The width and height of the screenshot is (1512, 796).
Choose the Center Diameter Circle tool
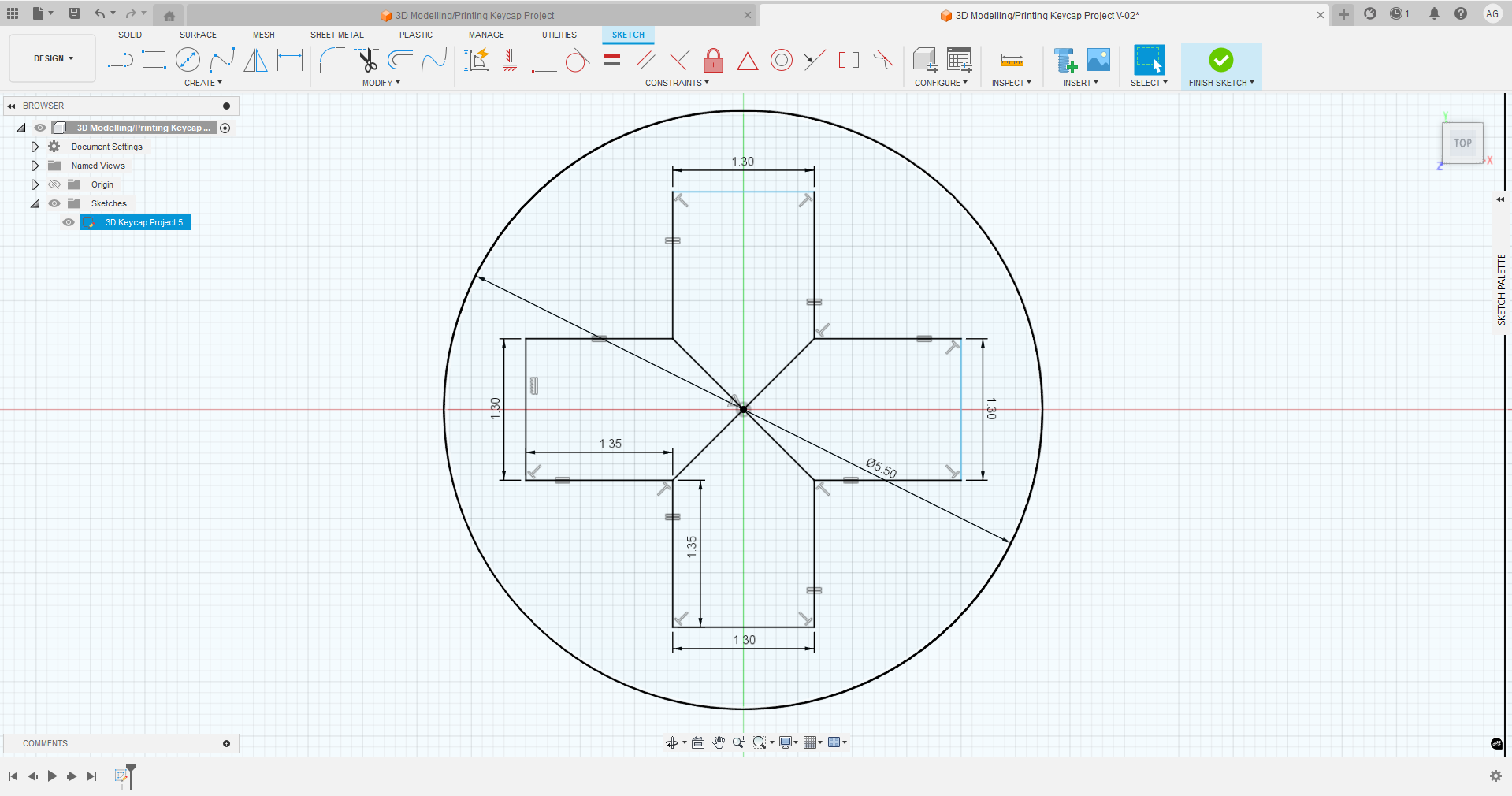(x=188, y=60)
